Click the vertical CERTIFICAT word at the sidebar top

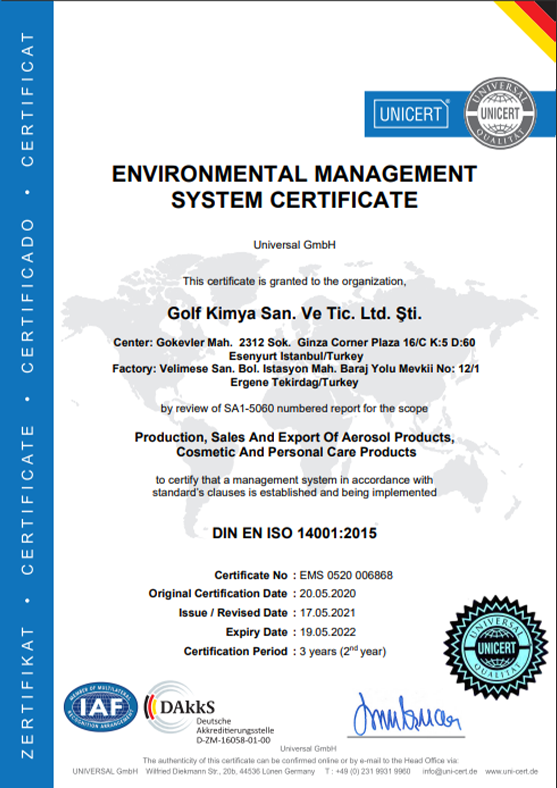click(x=28, y=99)
